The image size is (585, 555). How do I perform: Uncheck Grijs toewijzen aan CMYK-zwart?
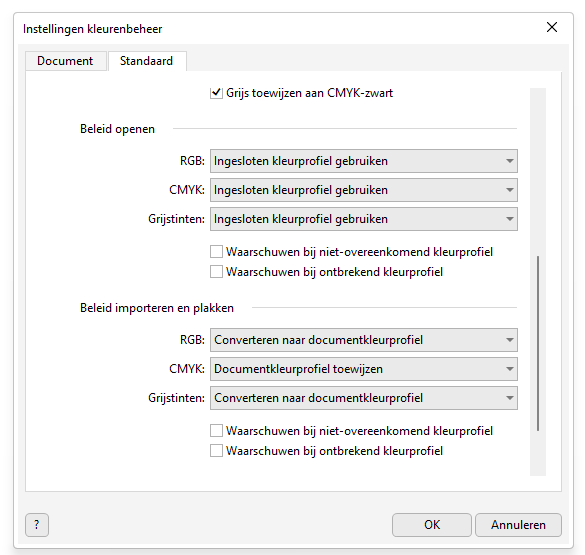pyautogui.click(x=216, y=93)
